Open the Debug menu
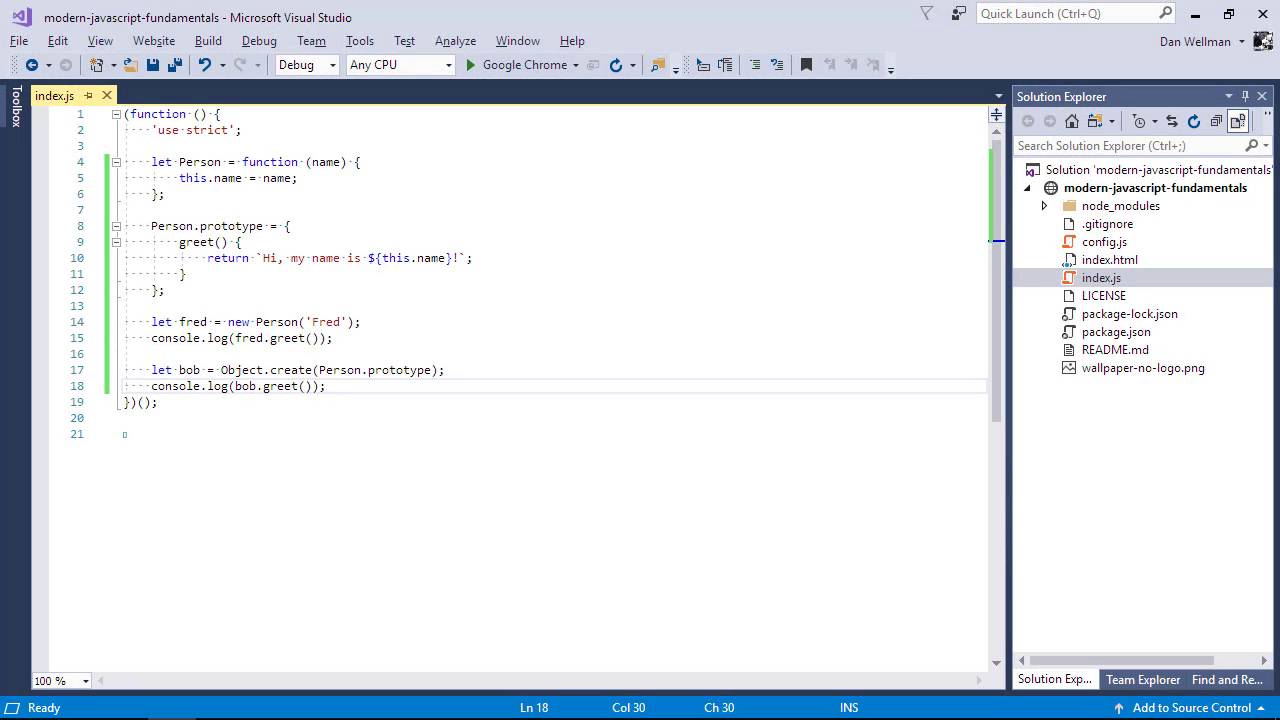The image size is (1280, 720). click(259, 41)
